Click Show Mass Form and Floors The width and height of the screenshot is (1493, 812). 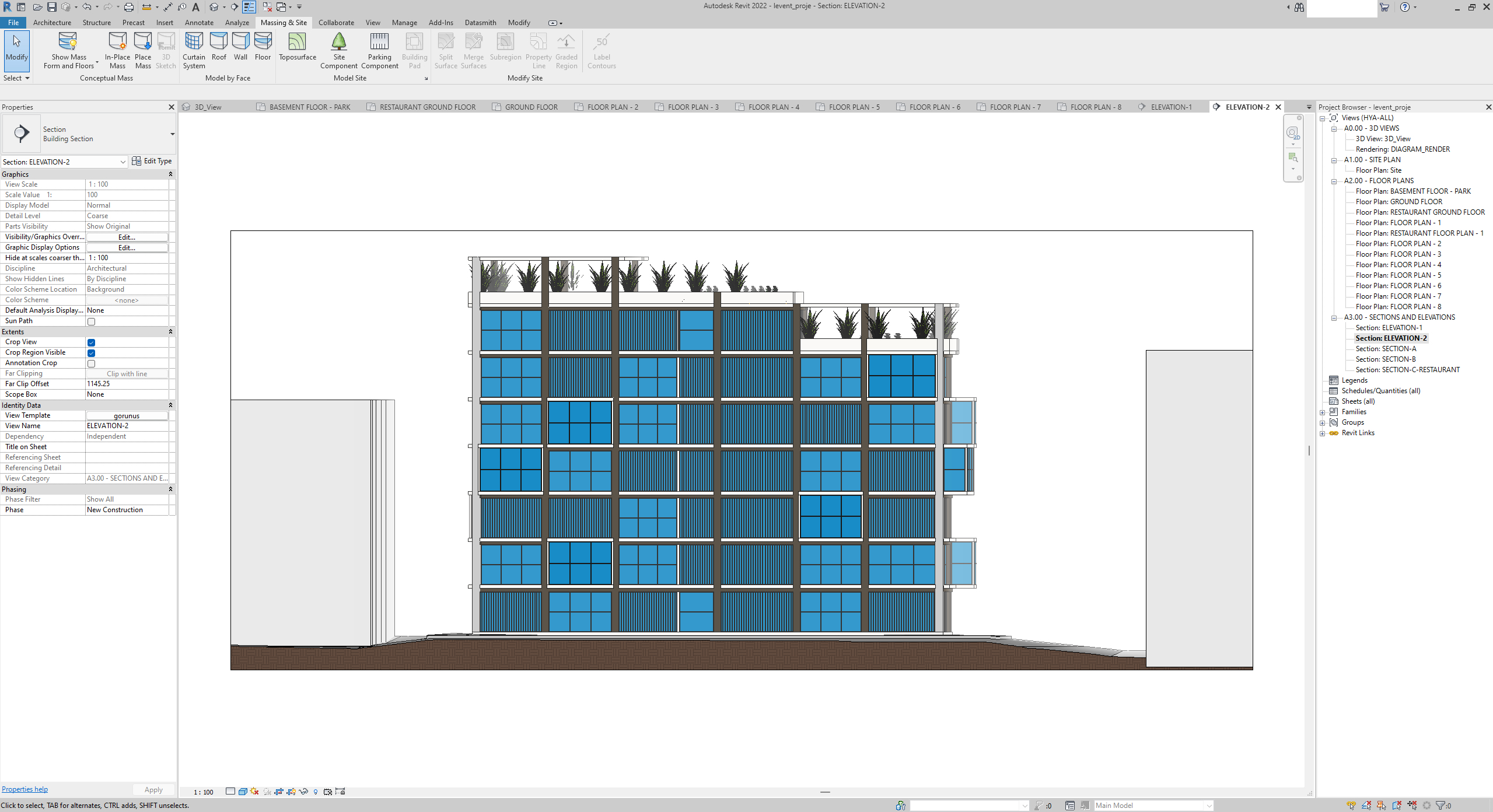click(69, 51)
